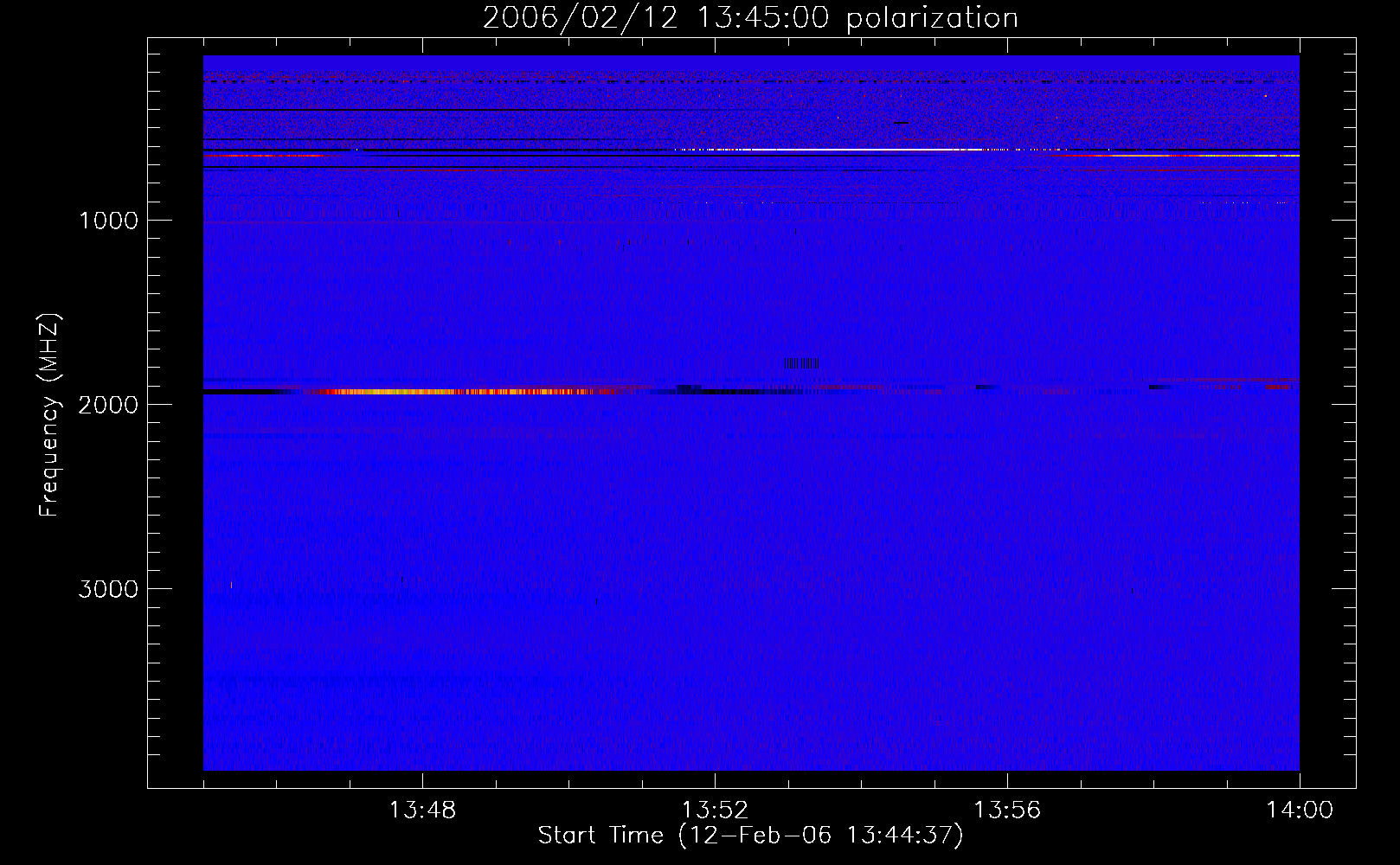This screenshot has height=865, width=1400.
Task: Click the 3000 frequency tick label
Action: coord(108,589)
